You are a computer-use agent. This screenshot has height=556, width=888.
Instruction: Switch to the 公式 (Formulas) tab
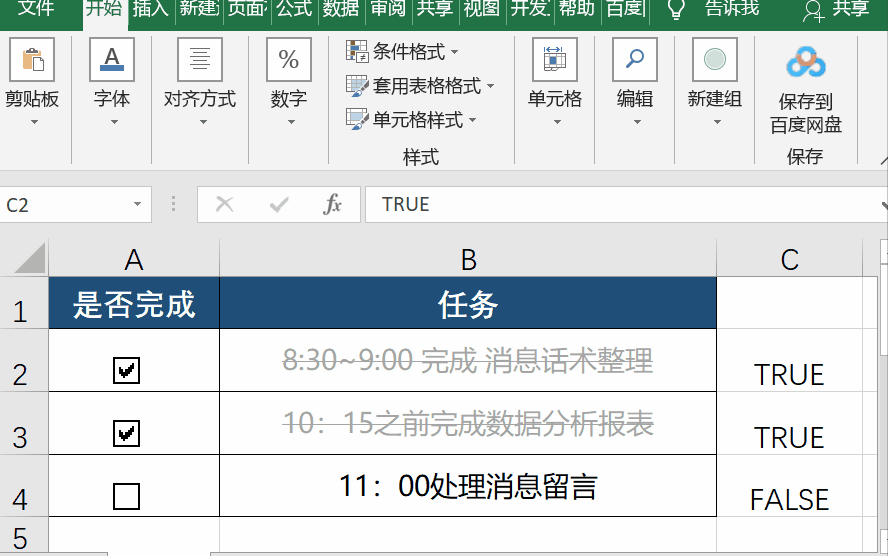click(294, 8)
